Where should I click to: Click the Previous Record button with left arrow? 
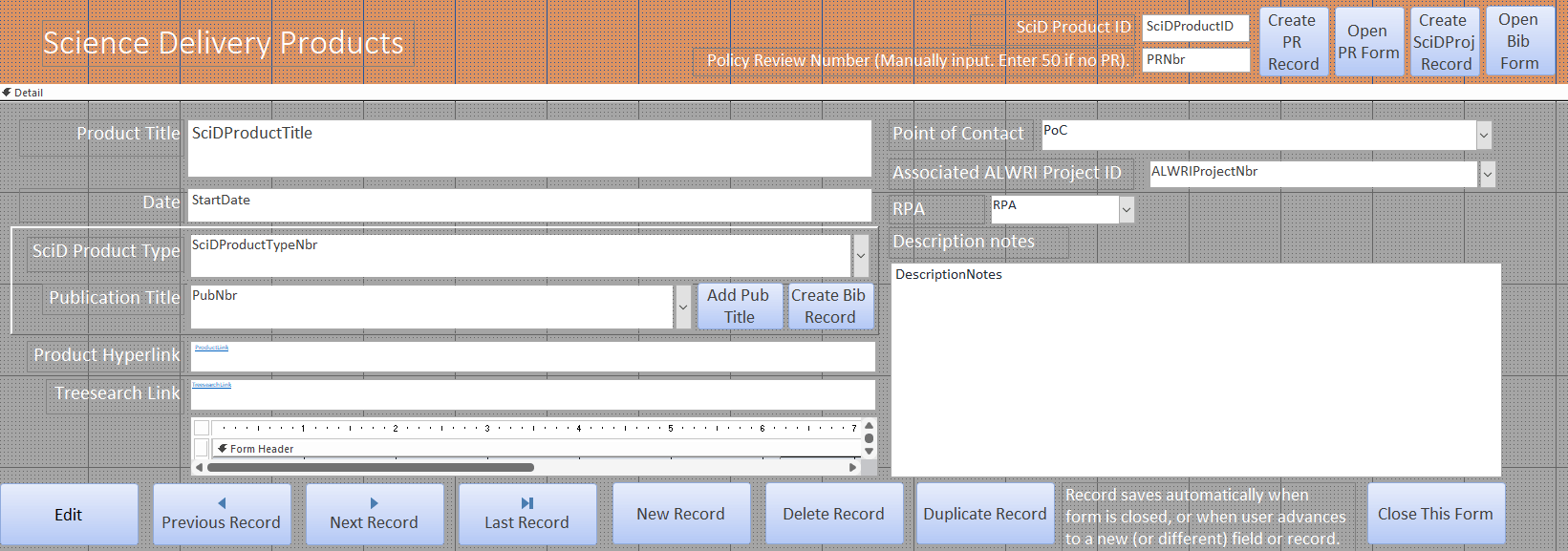(x=222, y=514)
